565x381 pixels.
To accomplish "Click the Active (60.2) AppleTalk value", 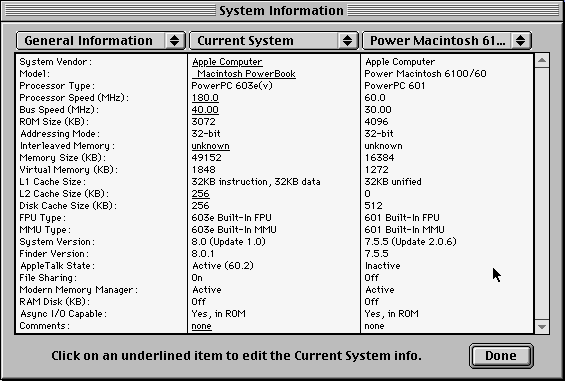I will point(223,266).
